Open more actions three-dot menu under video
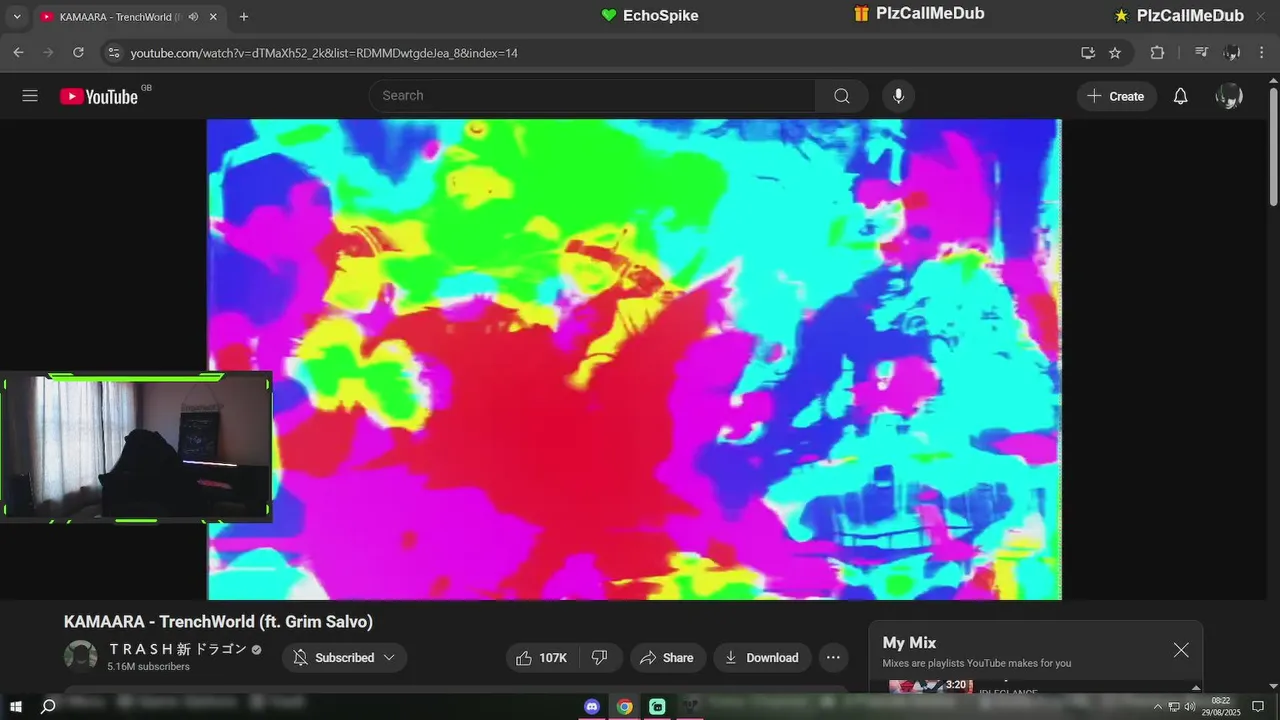 tap(834, 658)
